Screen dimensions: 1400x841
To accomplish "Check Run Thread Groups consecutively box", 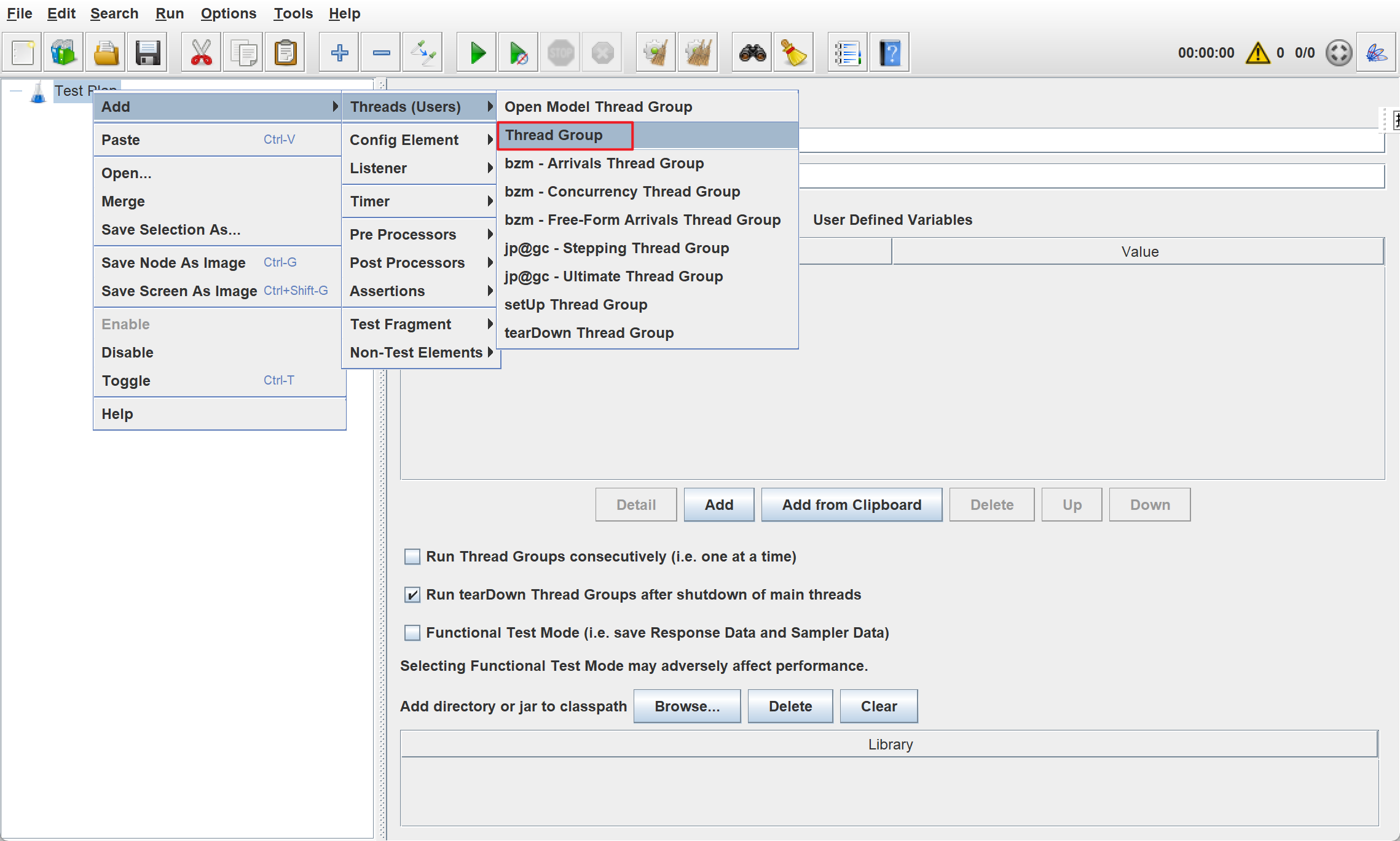I will 412,557.
